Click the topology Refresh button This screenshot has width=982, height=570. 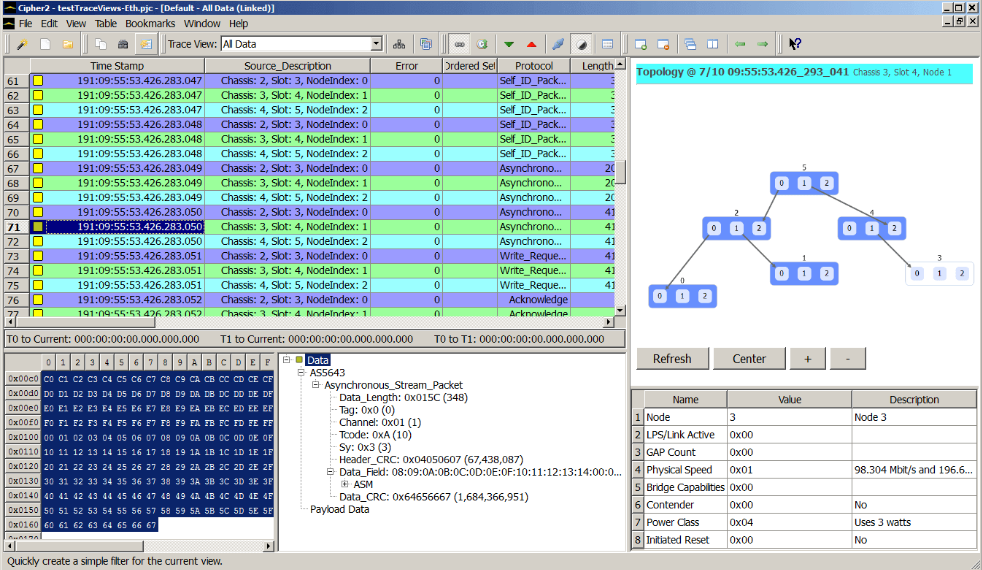(673, 359)
